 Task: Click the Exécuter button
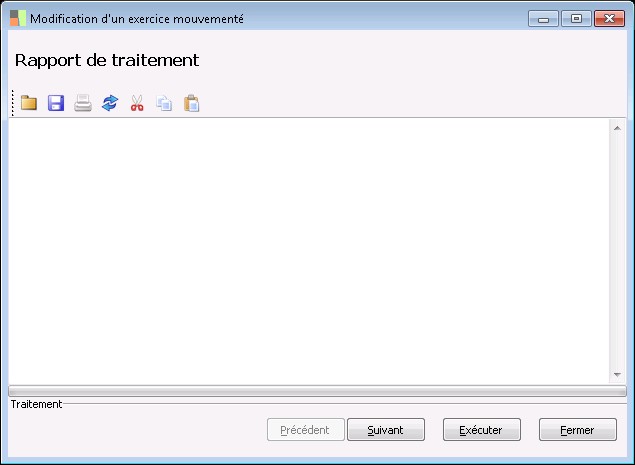[482, 430]
